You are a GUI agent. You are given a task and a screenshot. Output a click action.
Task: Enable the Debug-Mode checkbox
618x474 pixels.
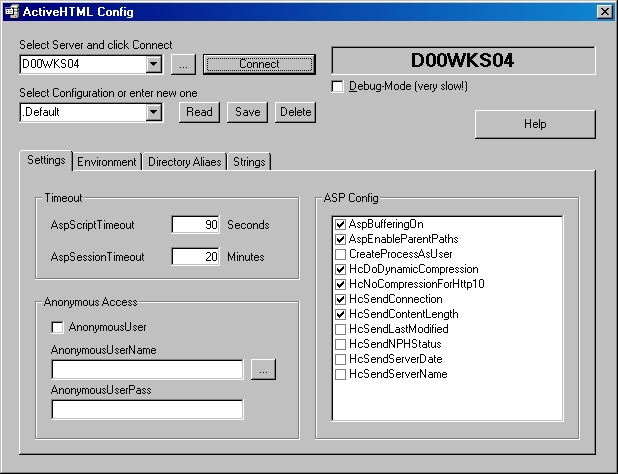click(338, 86)
